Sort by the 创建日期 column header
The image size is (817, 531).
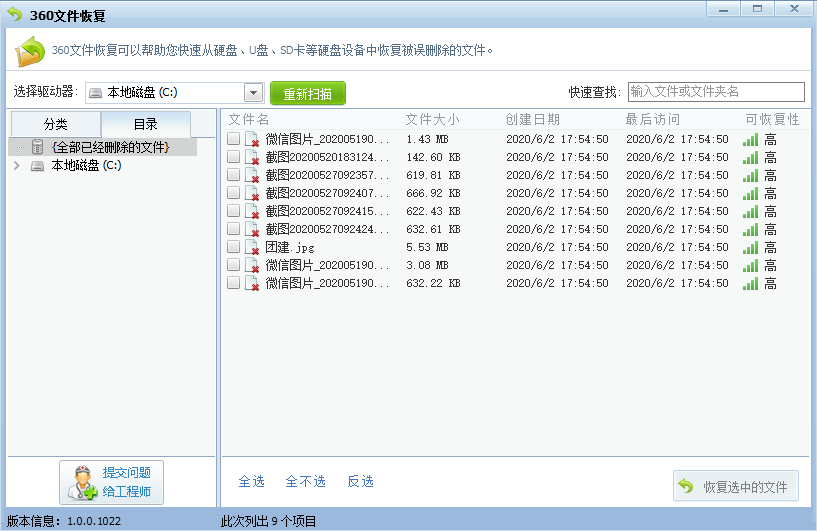point(533,119)
